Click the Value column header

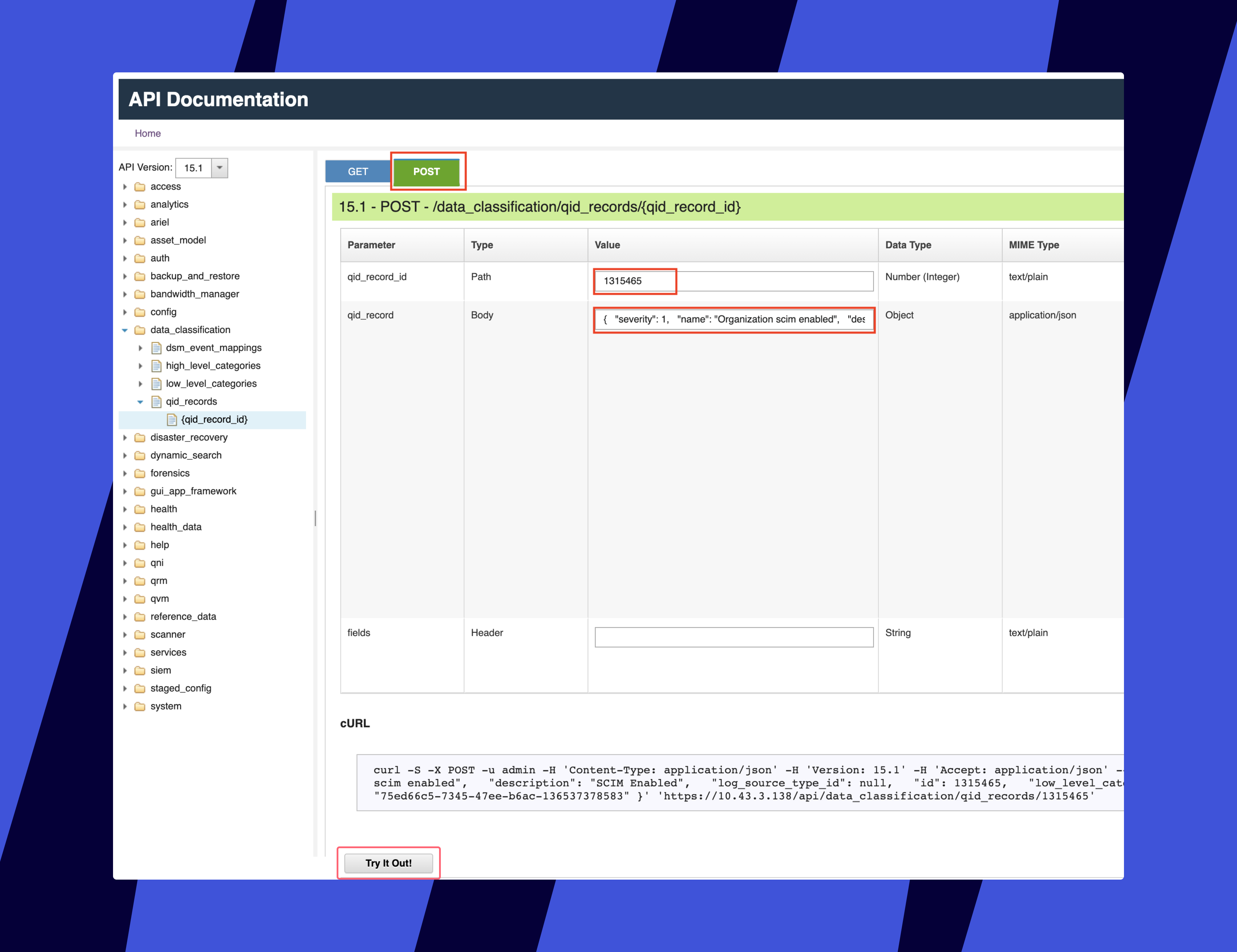(x=733, y=245)
